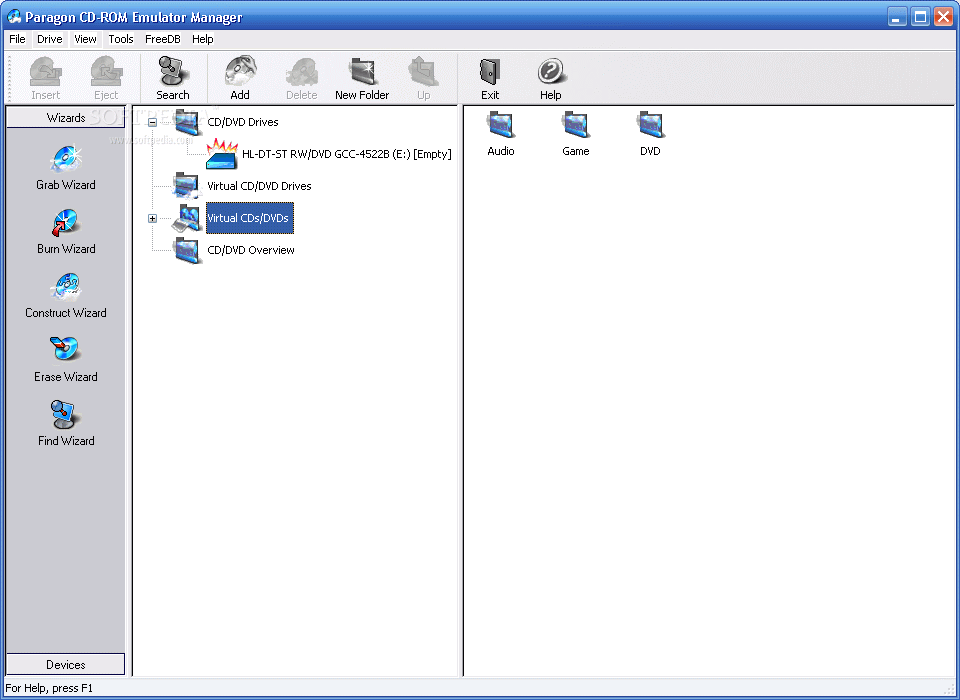Maximize the Paragon Emulator window

(920, 17)
